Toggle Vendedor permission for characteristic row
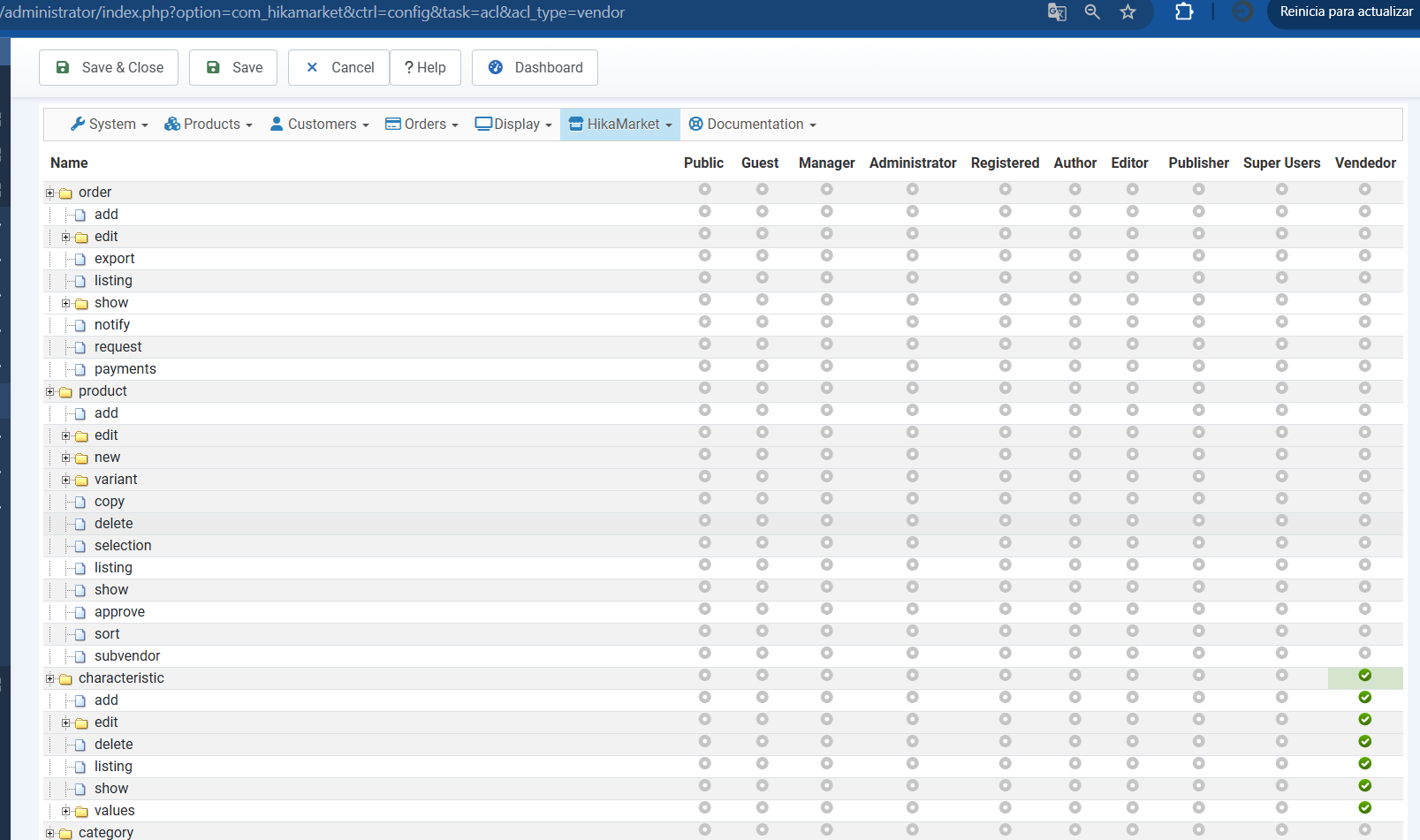 coord(1365,676)
